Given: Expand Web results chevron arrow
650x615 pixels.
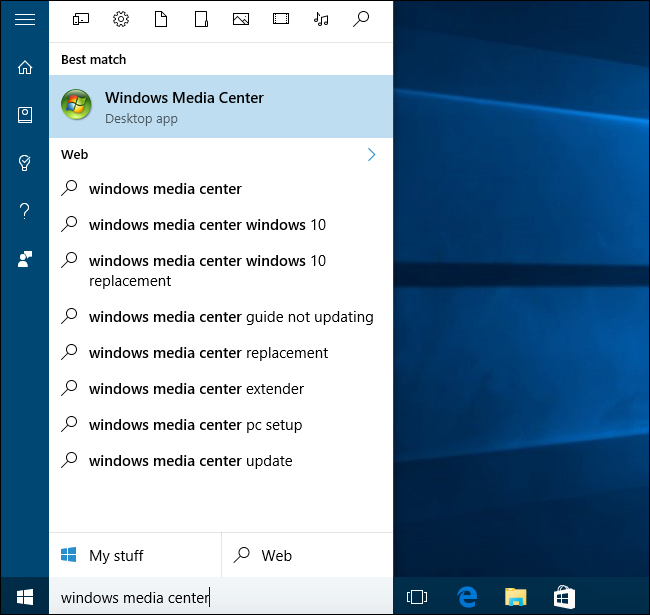Looking at the screenshot, I should click(x=371, y=155).
